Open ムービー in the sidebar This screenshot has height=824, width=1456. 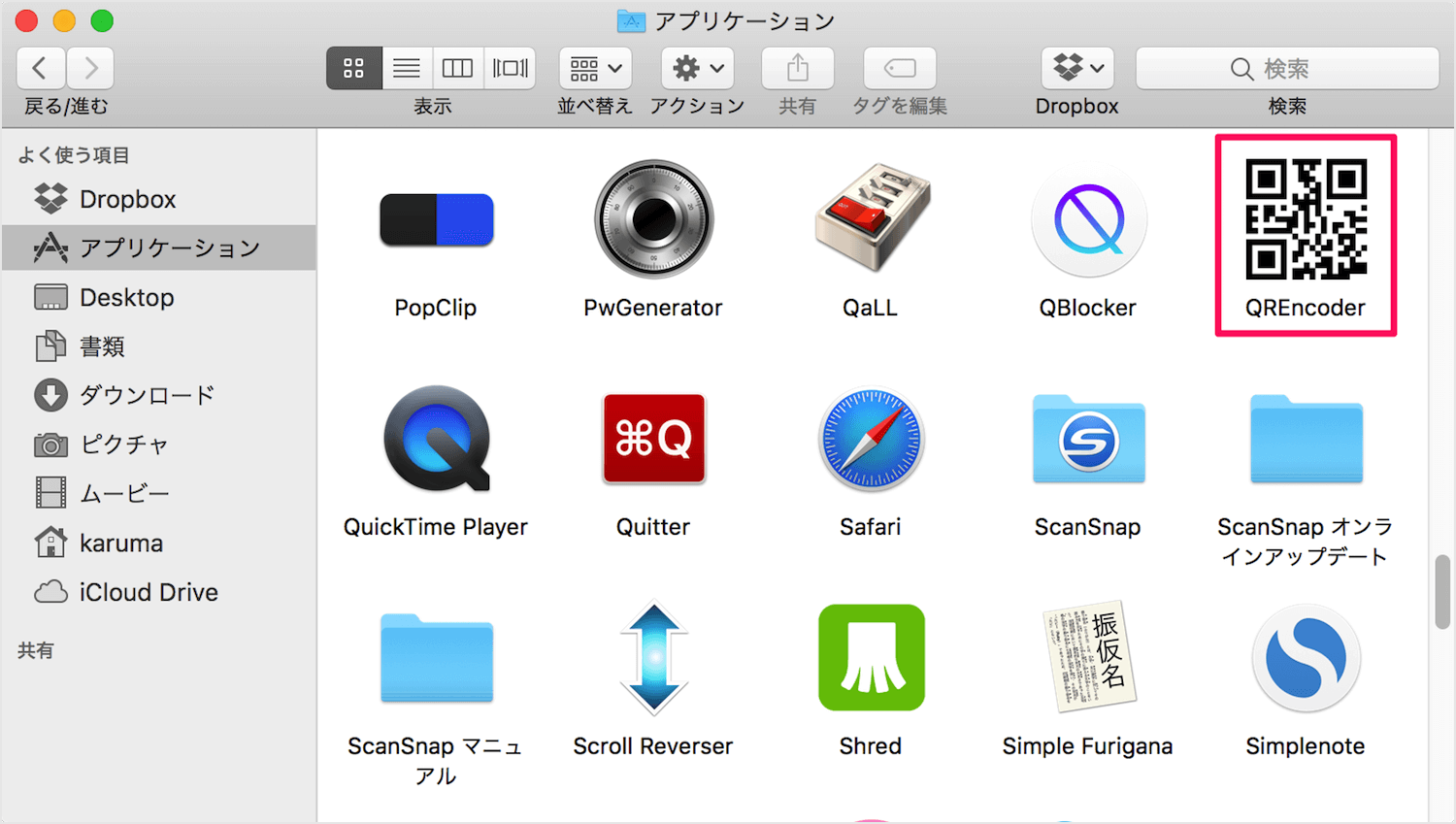159,493
